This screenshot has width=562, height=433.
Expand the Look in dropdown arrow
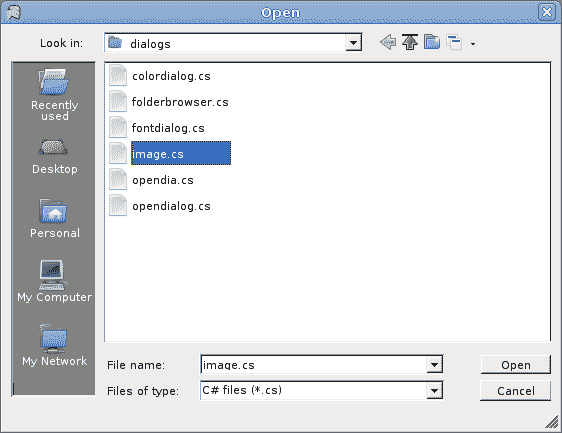[353, 43]
